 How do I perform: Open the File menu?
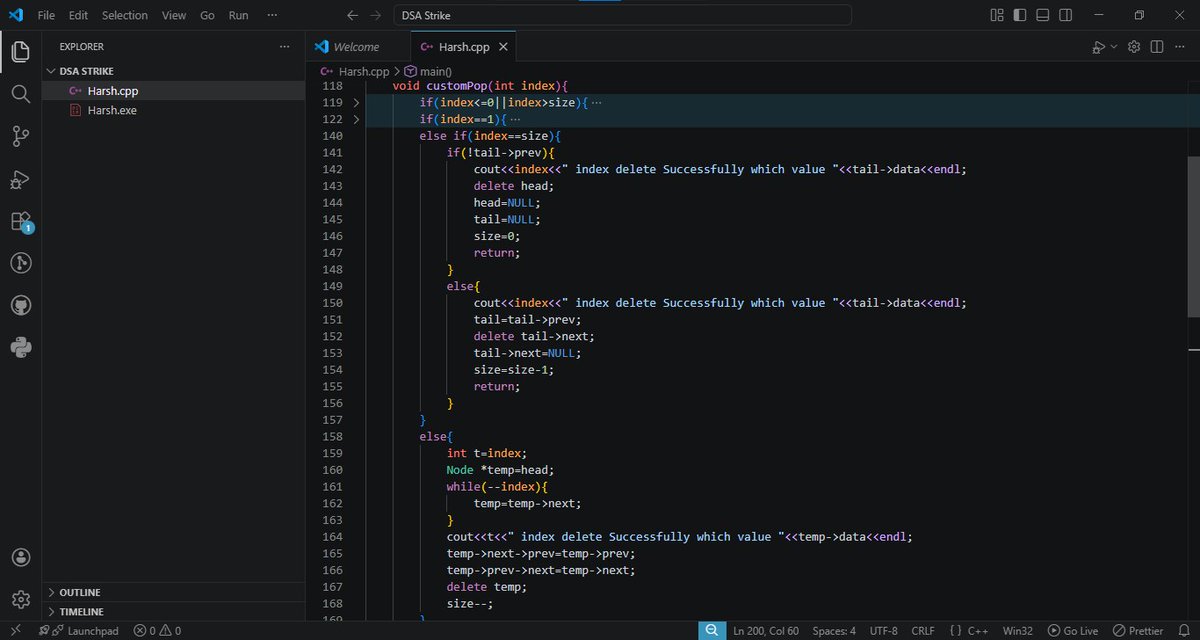[46, 15]
